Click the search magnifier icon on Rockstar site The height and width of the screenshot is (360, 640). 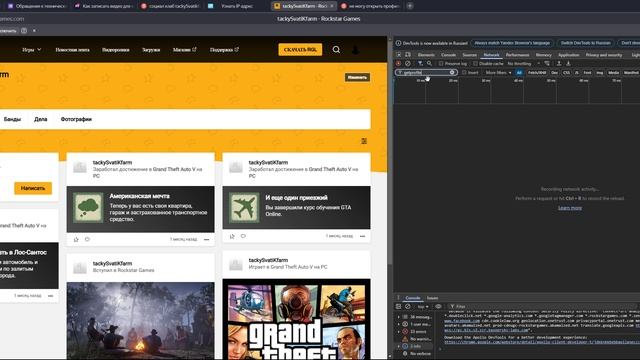coord(336,50)
